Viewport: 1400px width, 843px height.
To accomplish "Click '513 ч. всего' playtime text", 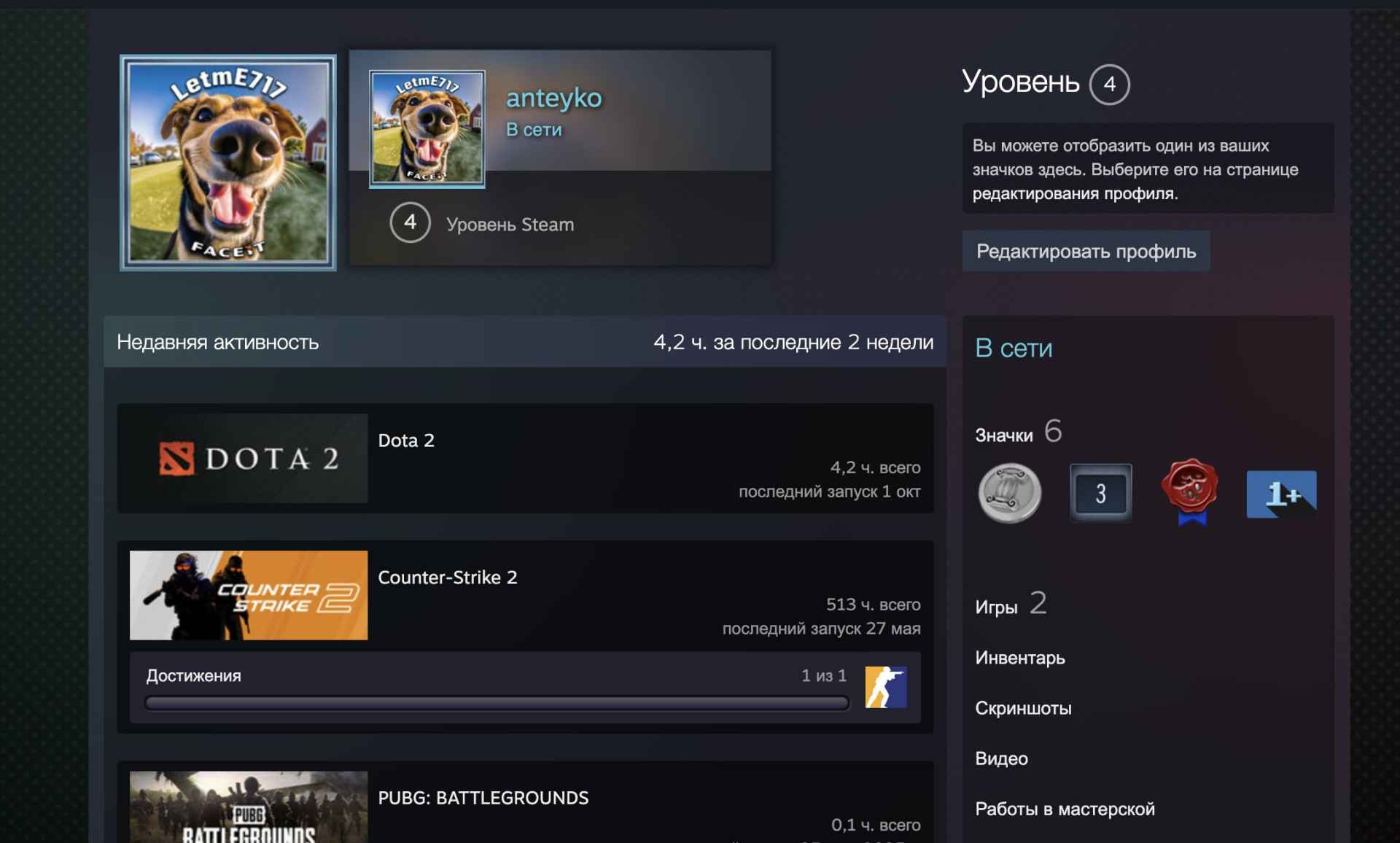I will [x=873, y=605].
